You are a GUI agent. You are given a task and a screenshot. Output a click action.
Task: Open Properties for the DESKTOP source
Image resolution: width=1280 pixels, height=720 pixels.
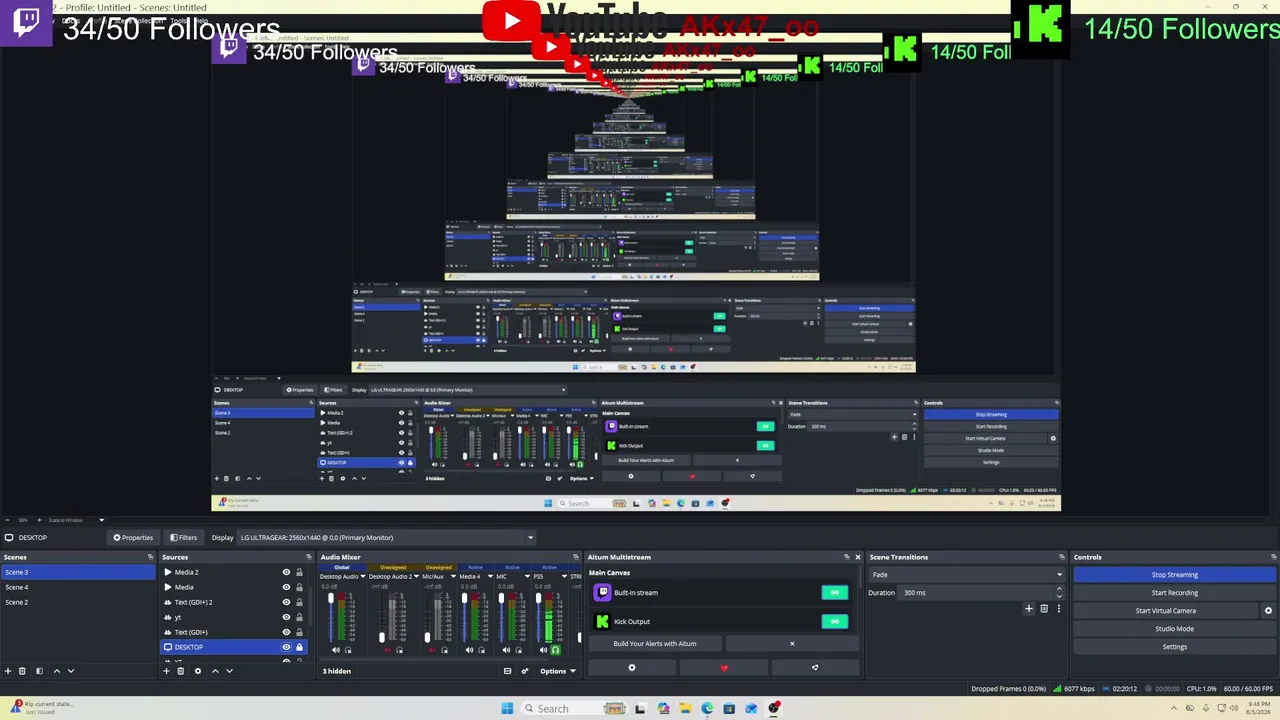[133, 538]
